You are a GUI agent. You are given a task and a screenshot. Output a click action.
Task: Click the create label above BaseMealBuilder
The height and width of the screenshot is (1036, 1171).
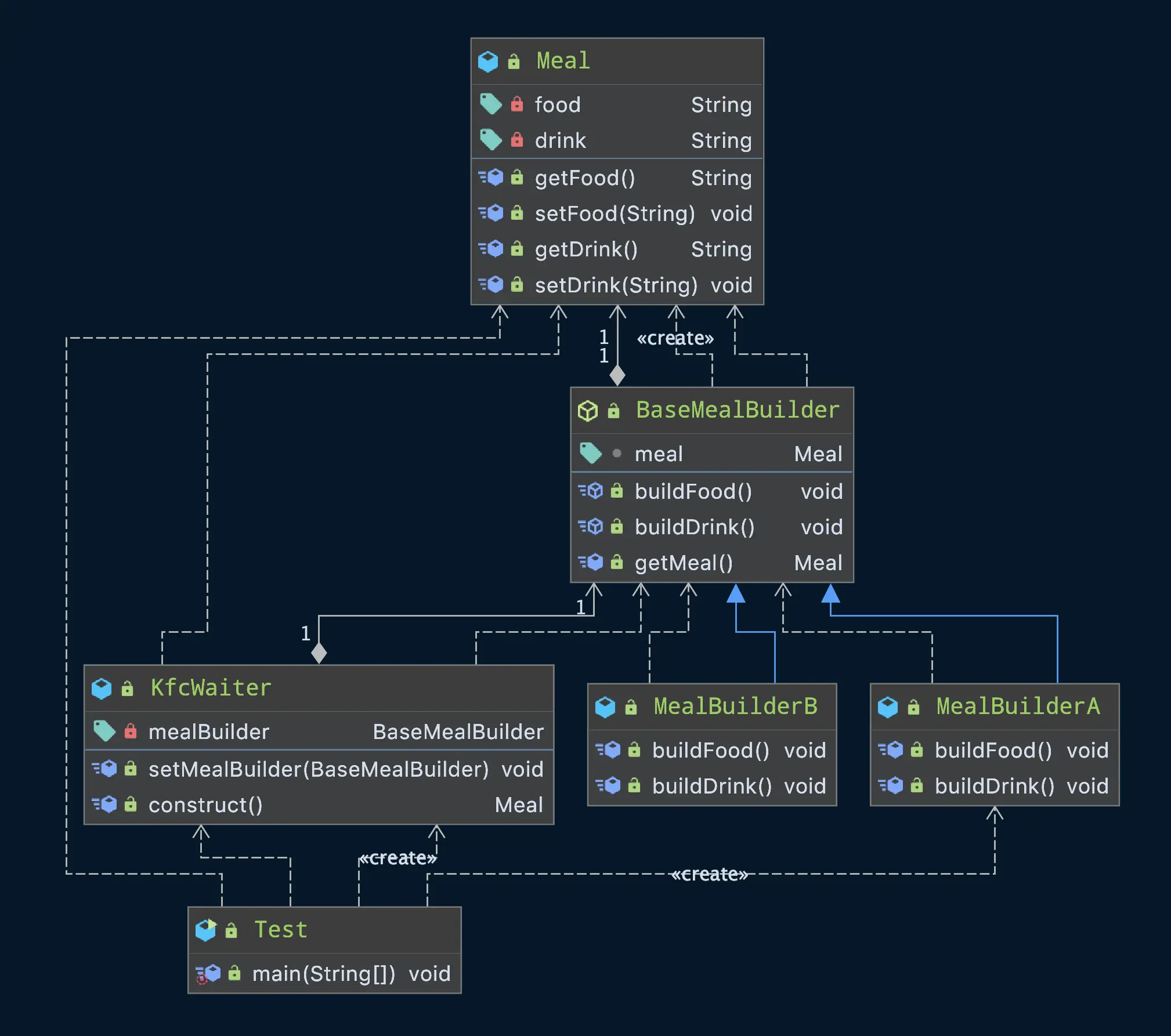click(675, 338)
